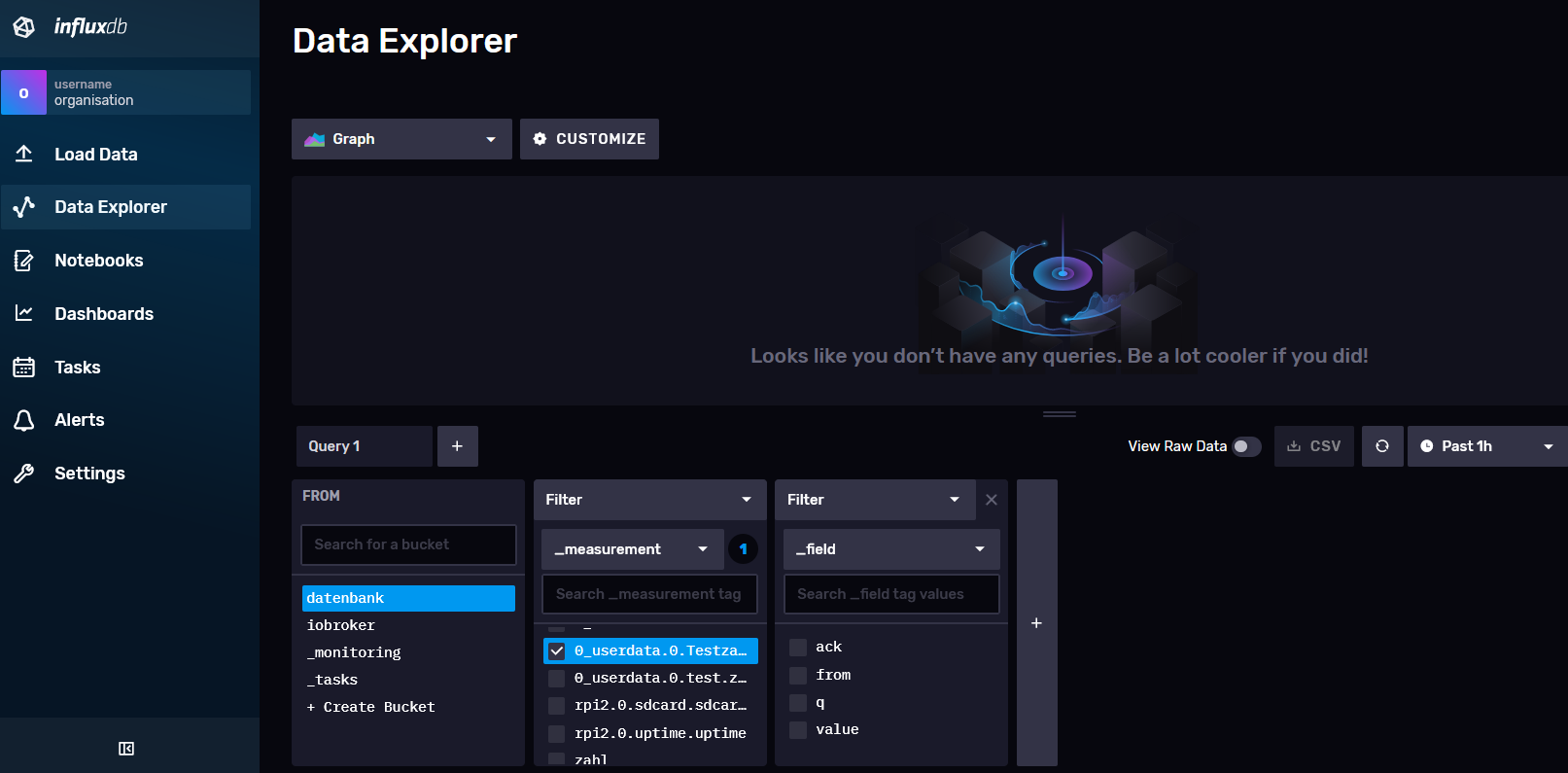Select the iobroker bucket
Viewport: 1568px width, 773px height.
[408, 625]
